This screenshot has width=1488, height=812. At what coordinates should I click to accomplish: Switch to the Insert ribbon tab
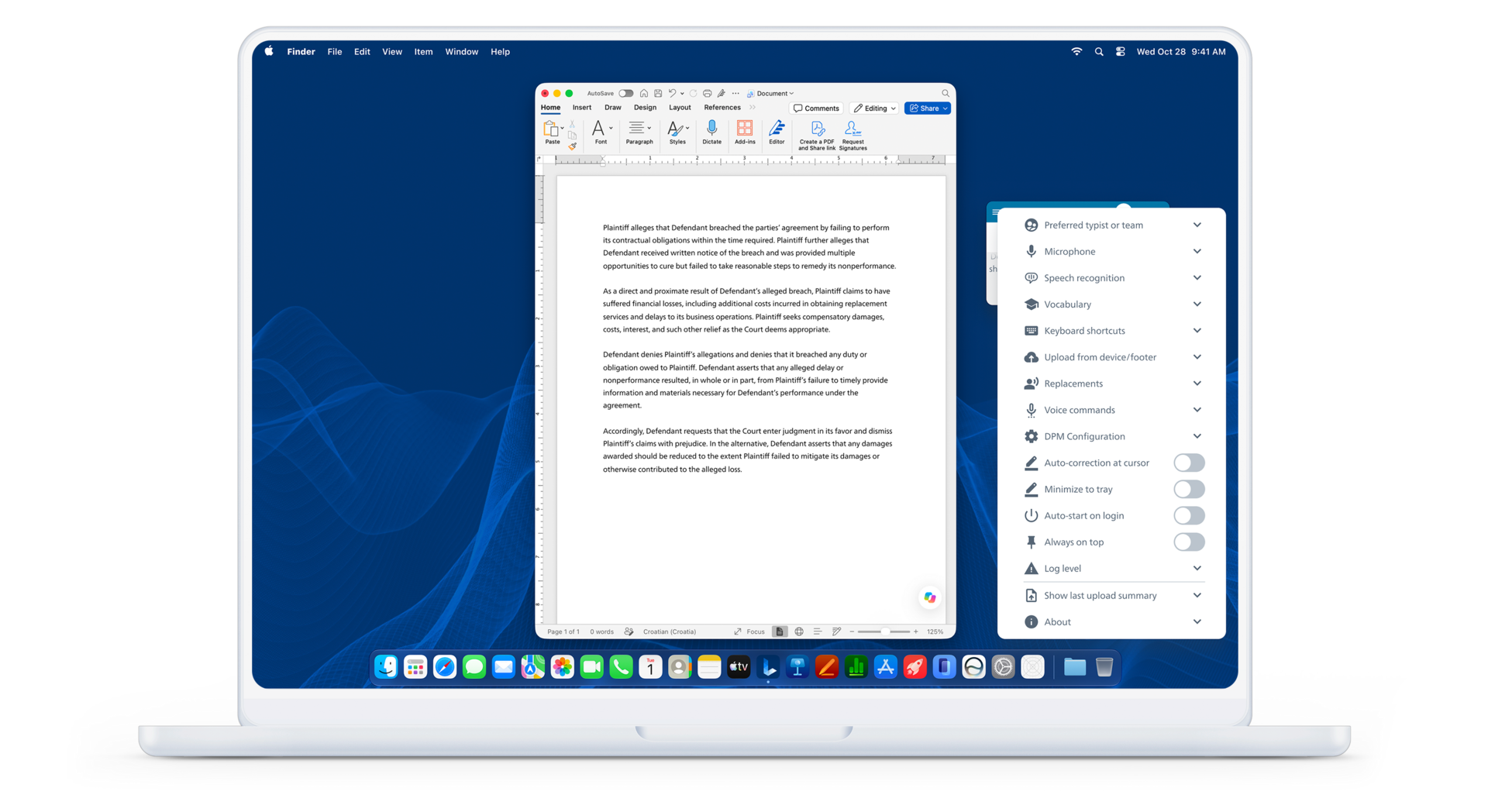[581, 108]
